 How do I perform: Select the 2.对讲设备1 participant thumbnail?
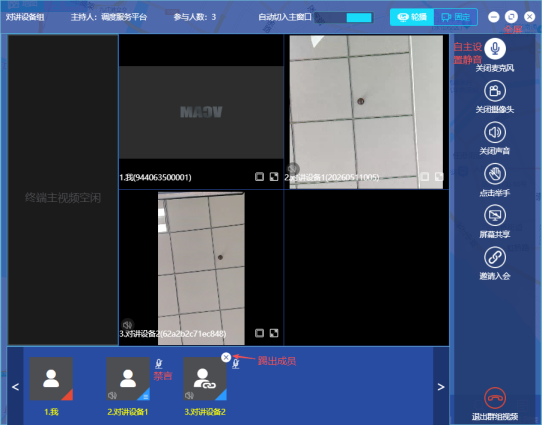(128, 379)
